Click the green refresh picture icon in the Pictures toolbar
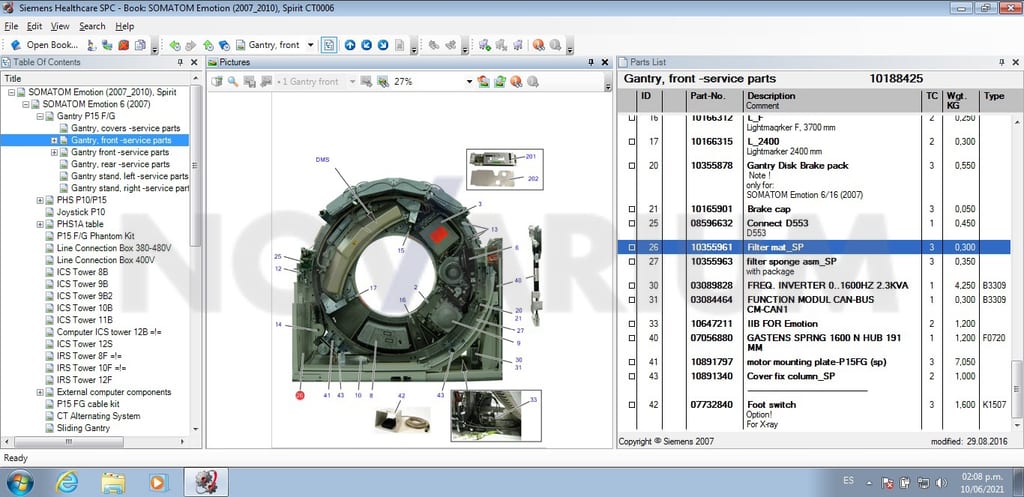This screenshot has height=497, width=1024. tap(500, 82)
